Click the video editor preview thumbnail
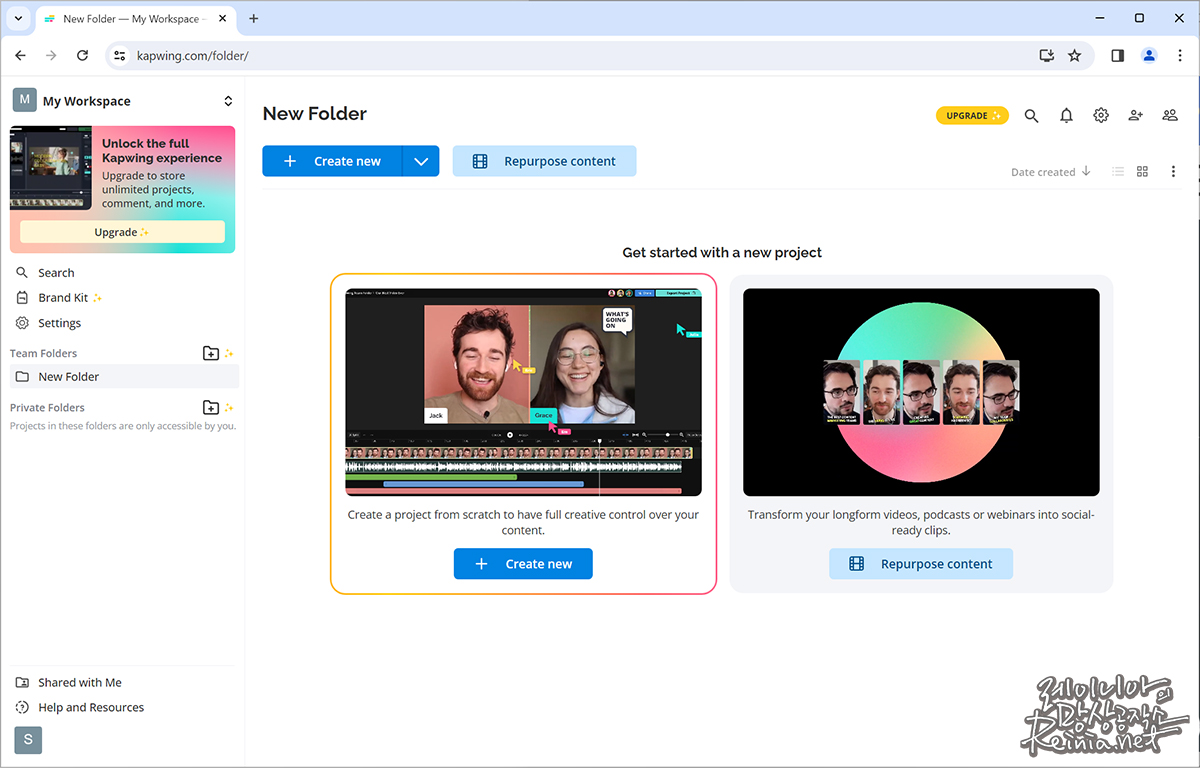Image resolution: width=1200 pixels, height=768 pixels. 523,392
